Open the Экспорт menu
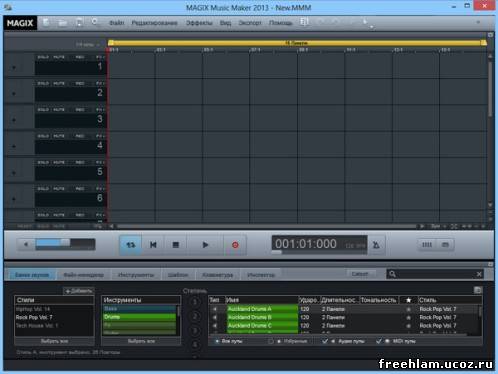Viewport: 498px width, 374px height. (250, 23)
